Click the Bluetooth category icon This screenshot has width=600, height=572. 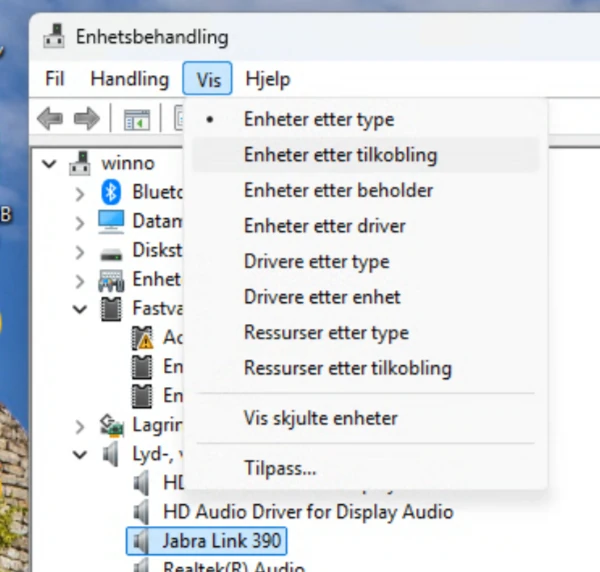tap(111, 192)
